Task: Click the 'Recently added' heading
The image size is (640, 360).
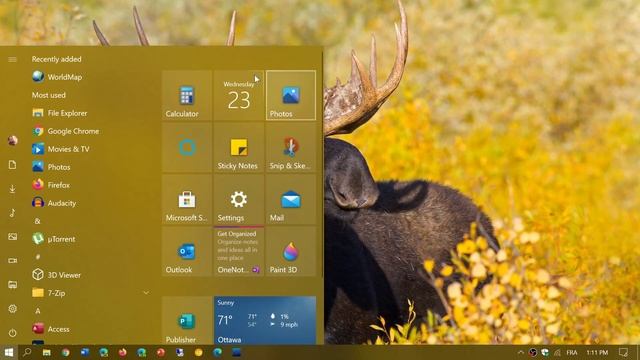Action: point(56,59)
